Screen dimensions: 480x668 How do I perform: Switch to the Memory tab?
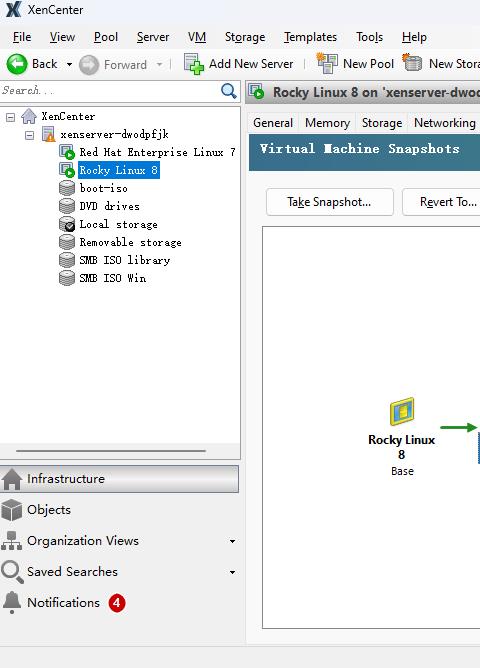click(x=328, y=123)
